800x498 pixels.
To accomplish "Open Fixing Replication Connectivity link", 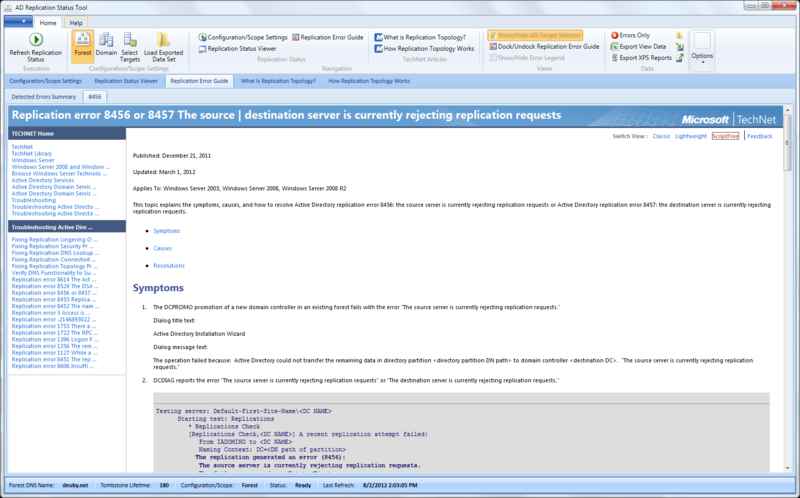I will (53, 260).
